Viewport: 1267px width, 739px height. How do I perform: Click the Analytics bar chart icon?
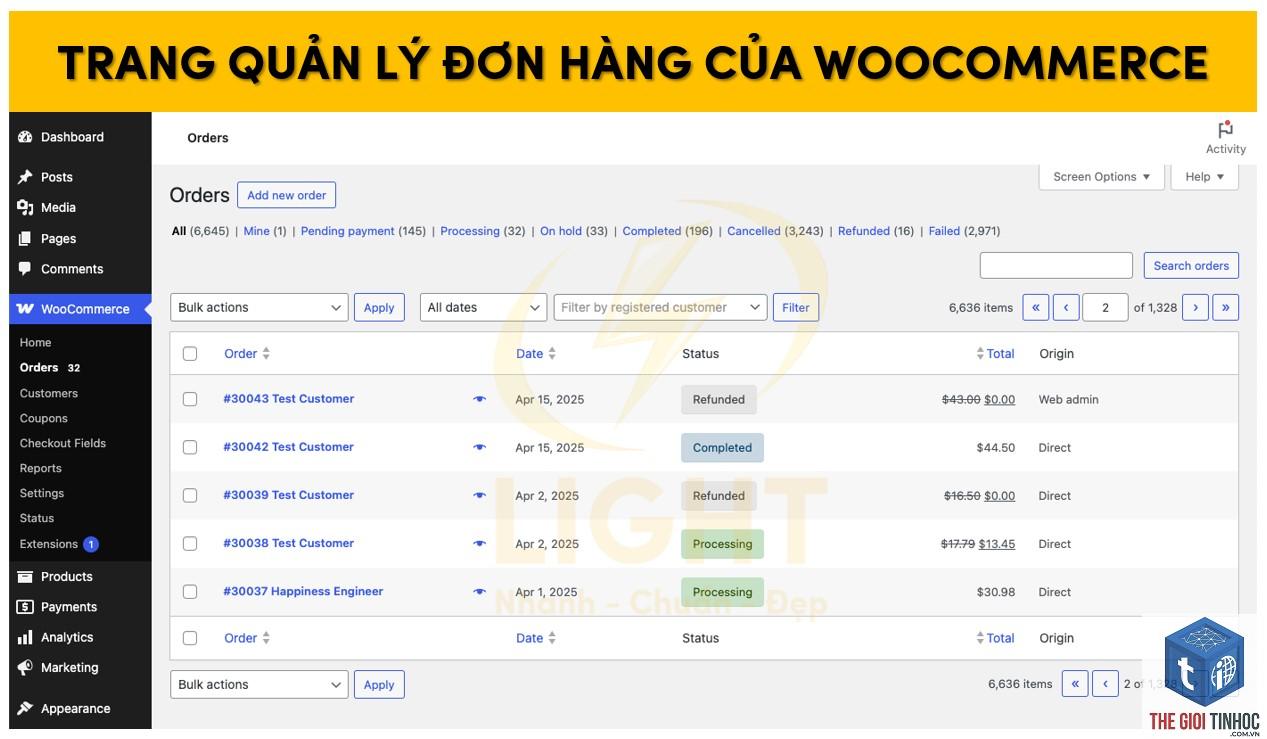25,637
